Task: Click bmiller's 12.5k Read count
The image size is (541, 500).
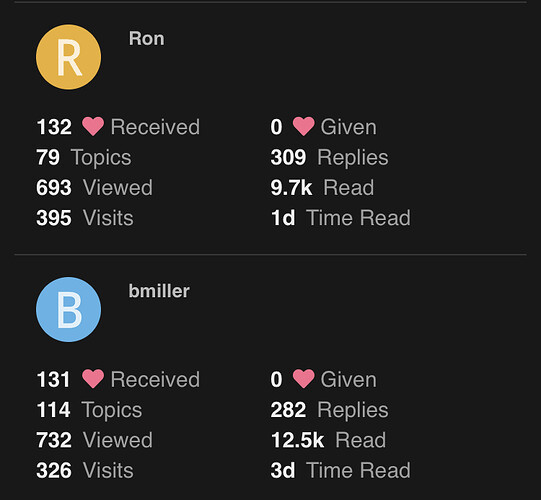Action: click(x=328, y=440)
